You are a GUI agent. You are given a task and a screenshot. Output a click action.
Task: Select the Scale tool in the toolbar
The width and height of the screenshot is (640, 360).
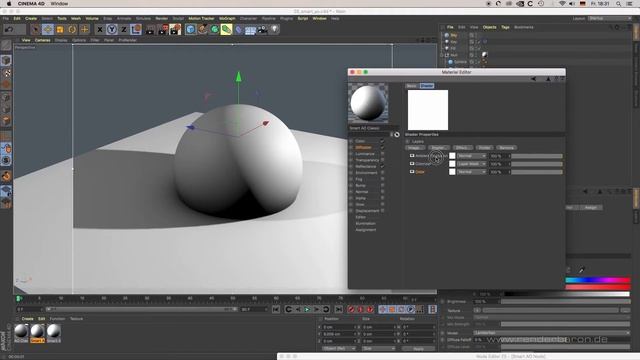coord(60,29)
